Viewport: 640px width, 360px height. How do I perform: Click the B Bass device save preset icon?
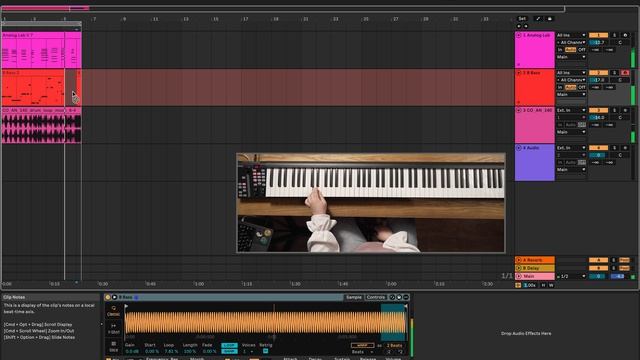point(399,297)
